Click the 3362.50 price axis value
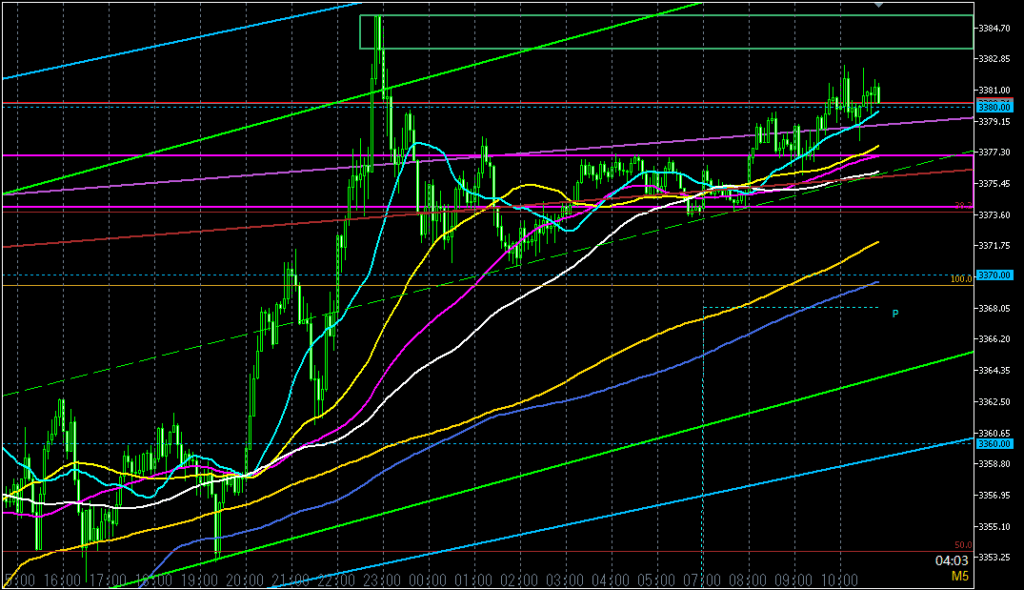 995,401
